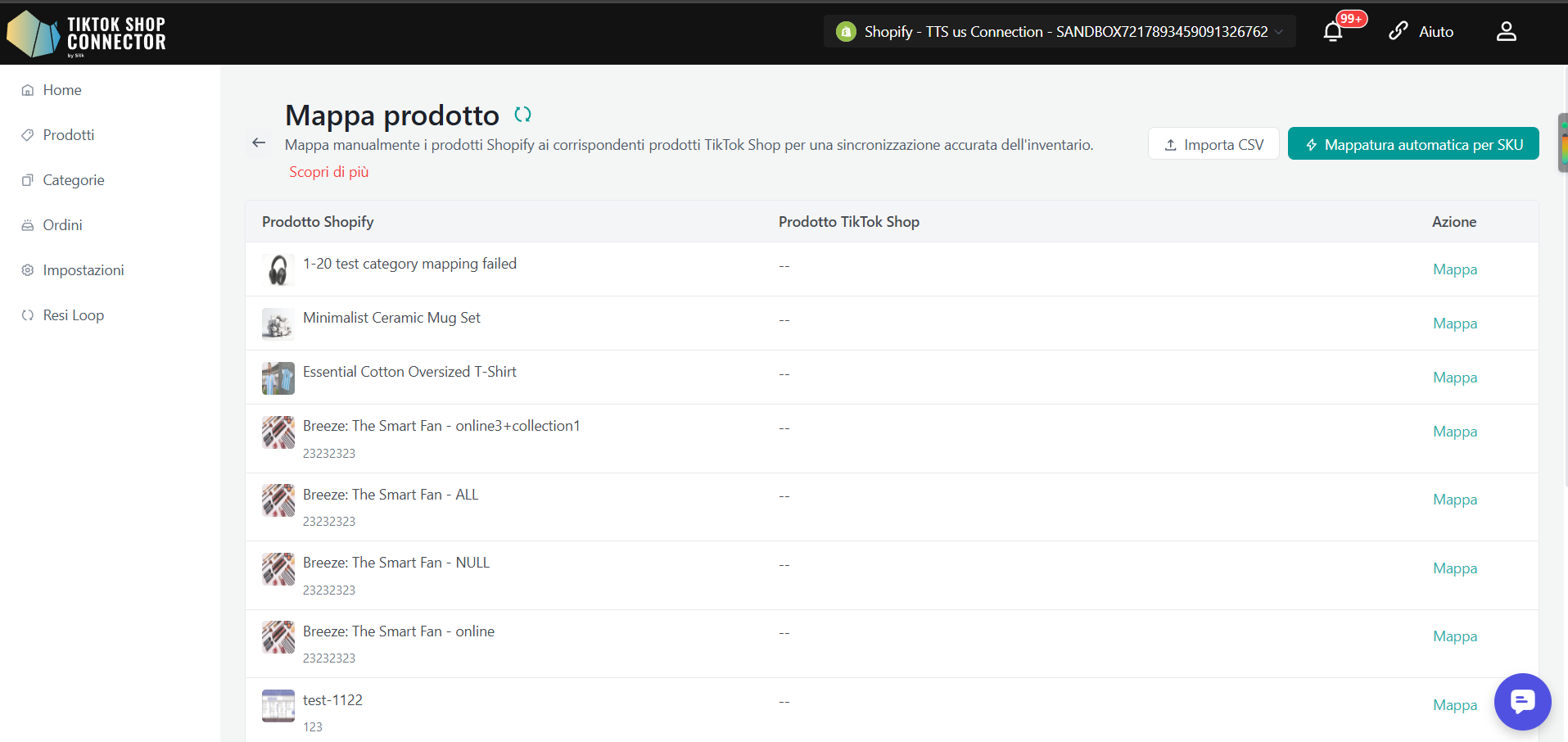Go back using the left arrow icon
This screenshot has height=742, width=1568.
[x=260, y=143]
